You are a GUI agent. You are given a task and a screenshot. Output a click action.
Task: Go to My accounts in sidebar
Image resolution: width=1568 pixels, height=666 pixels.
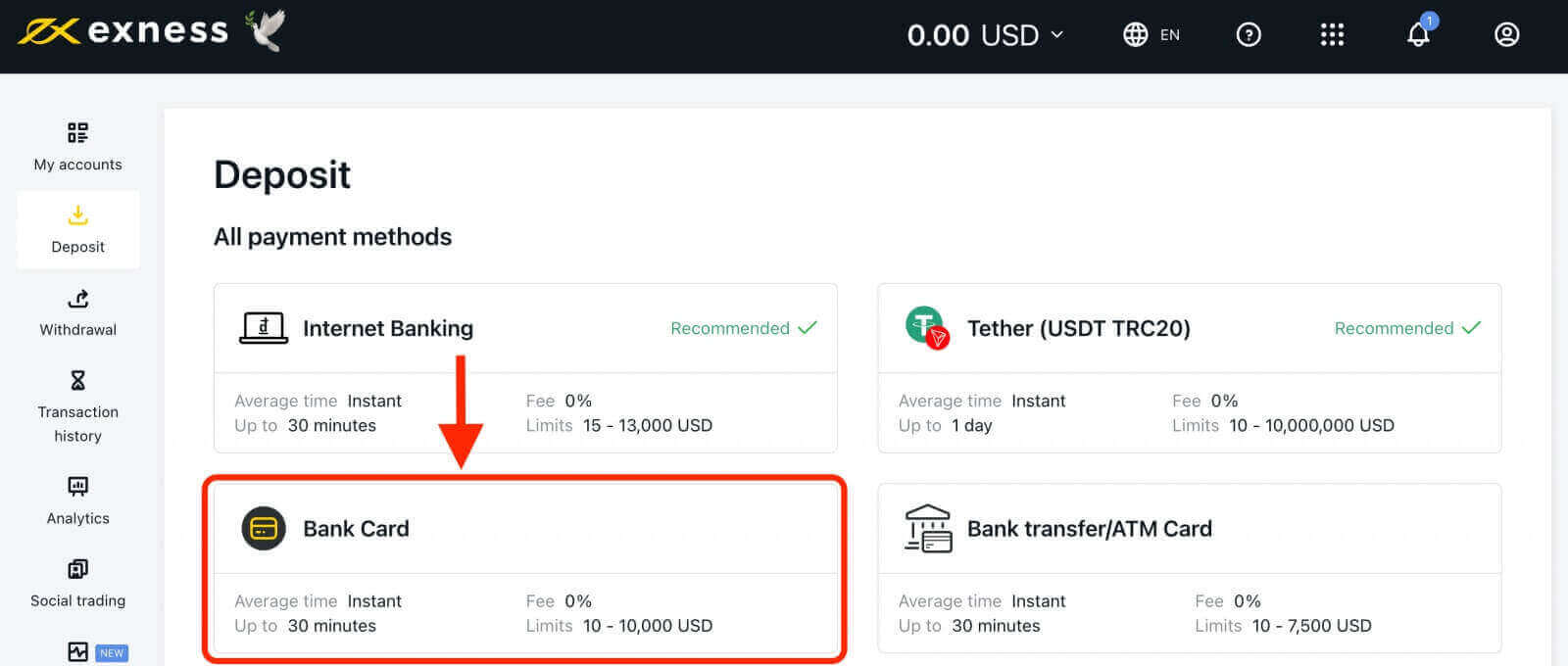(x=78, y=147)
